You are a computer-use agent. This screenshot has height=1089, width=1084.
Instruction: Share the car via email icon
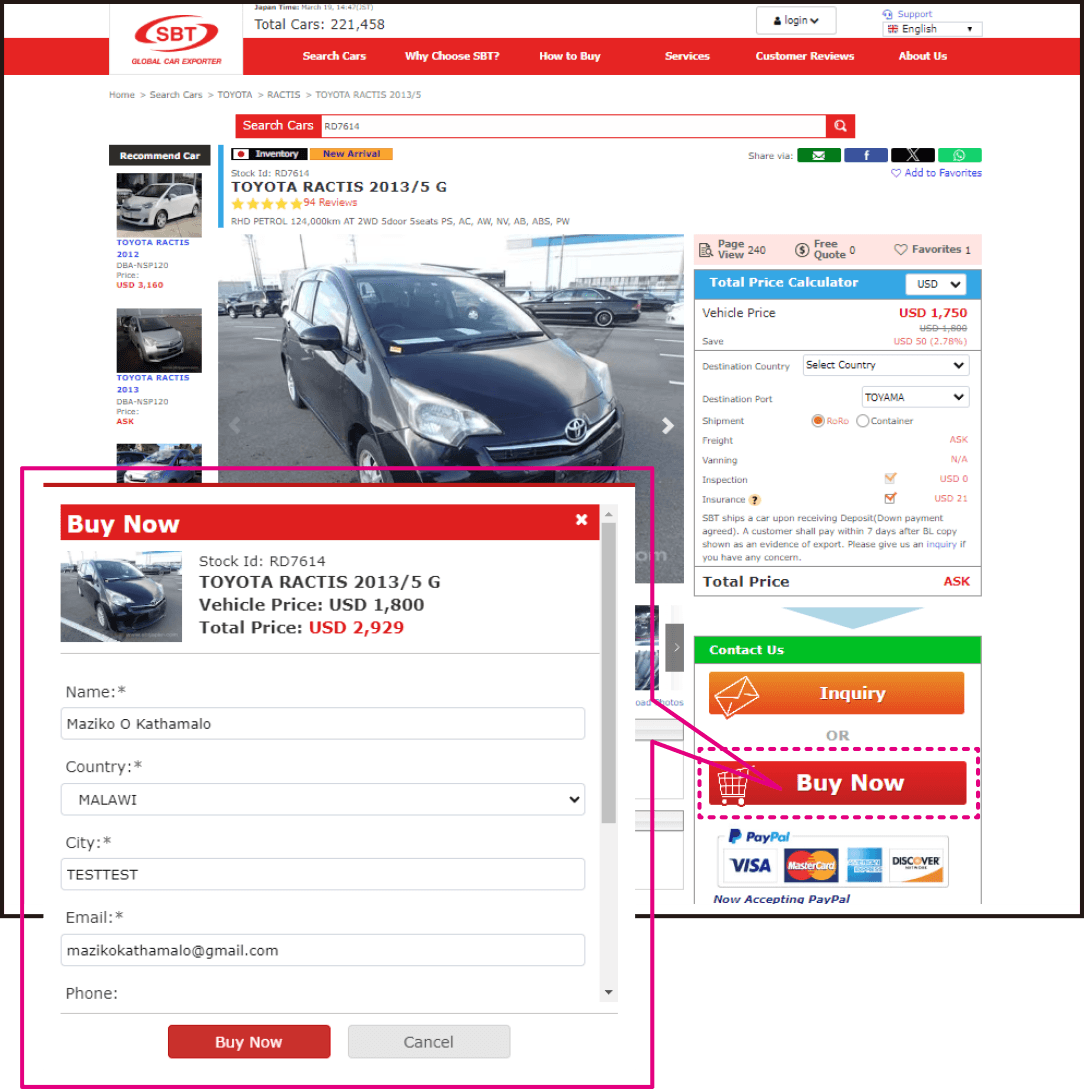pos(819,156)
